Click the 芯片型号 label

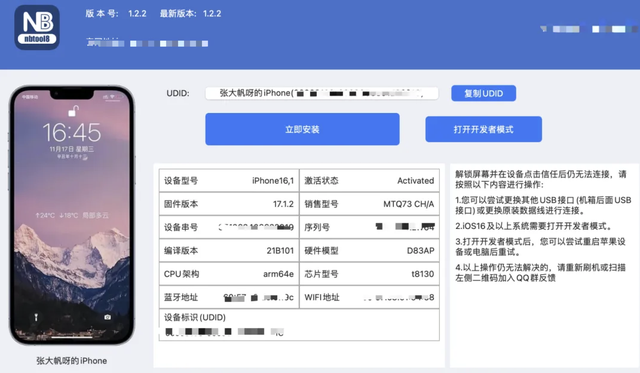pyautogui.click(x=321, y=274)
